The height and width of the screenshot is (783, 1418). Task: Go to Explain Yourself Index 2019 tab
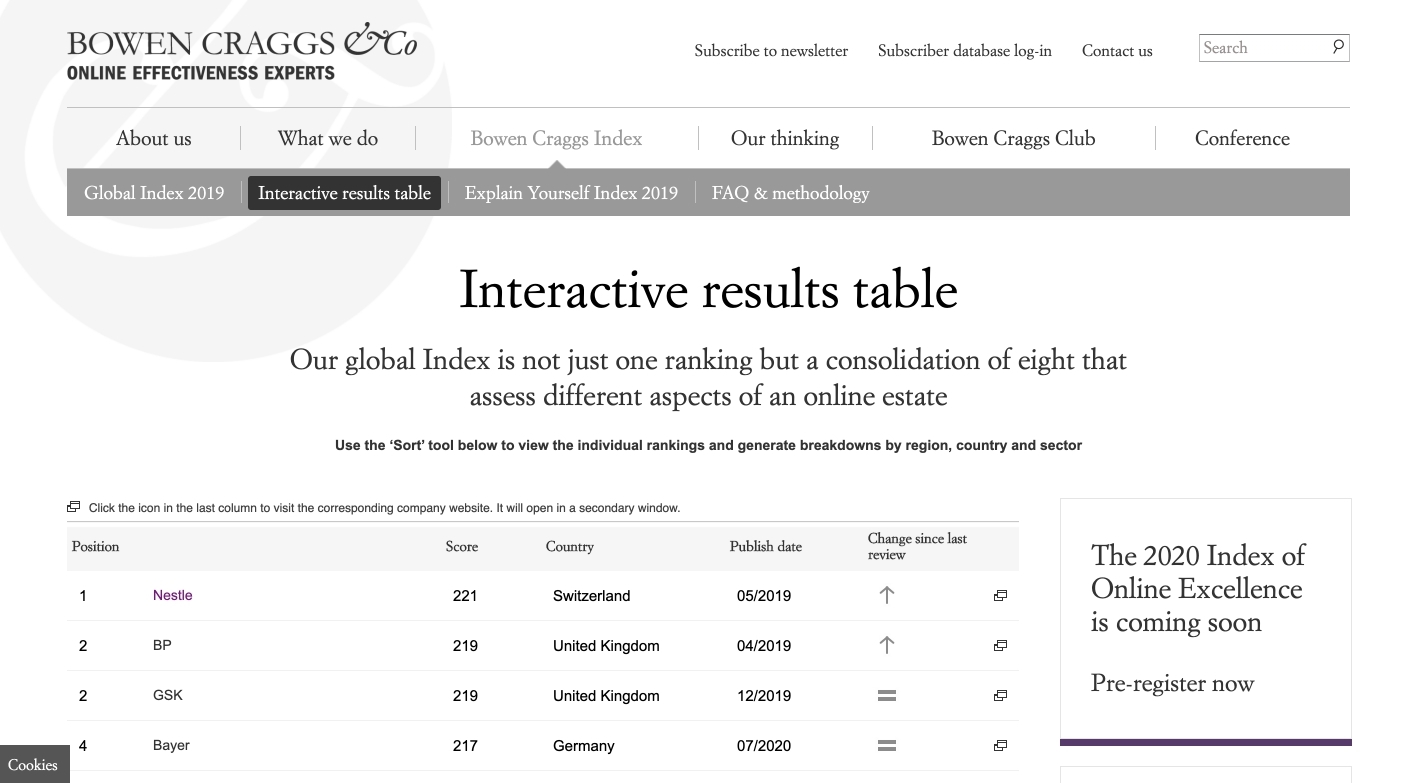(571, 193)
